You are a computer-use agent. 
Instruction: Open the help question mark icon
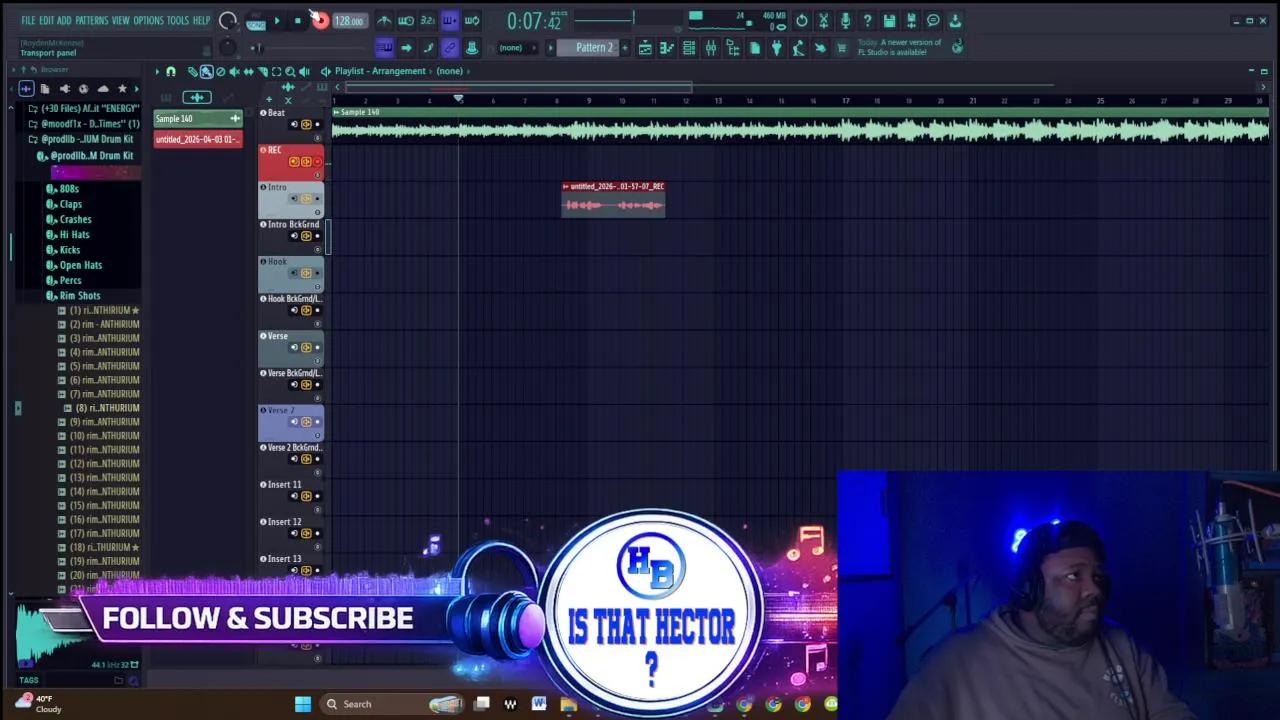pyautogui.click(x=867, y=21)
